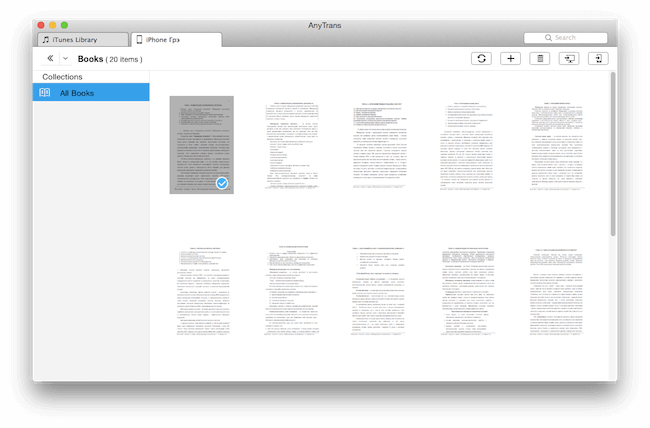Delete selected book with trash icon
Screen dimensions: 650x428
pos(540,58)
